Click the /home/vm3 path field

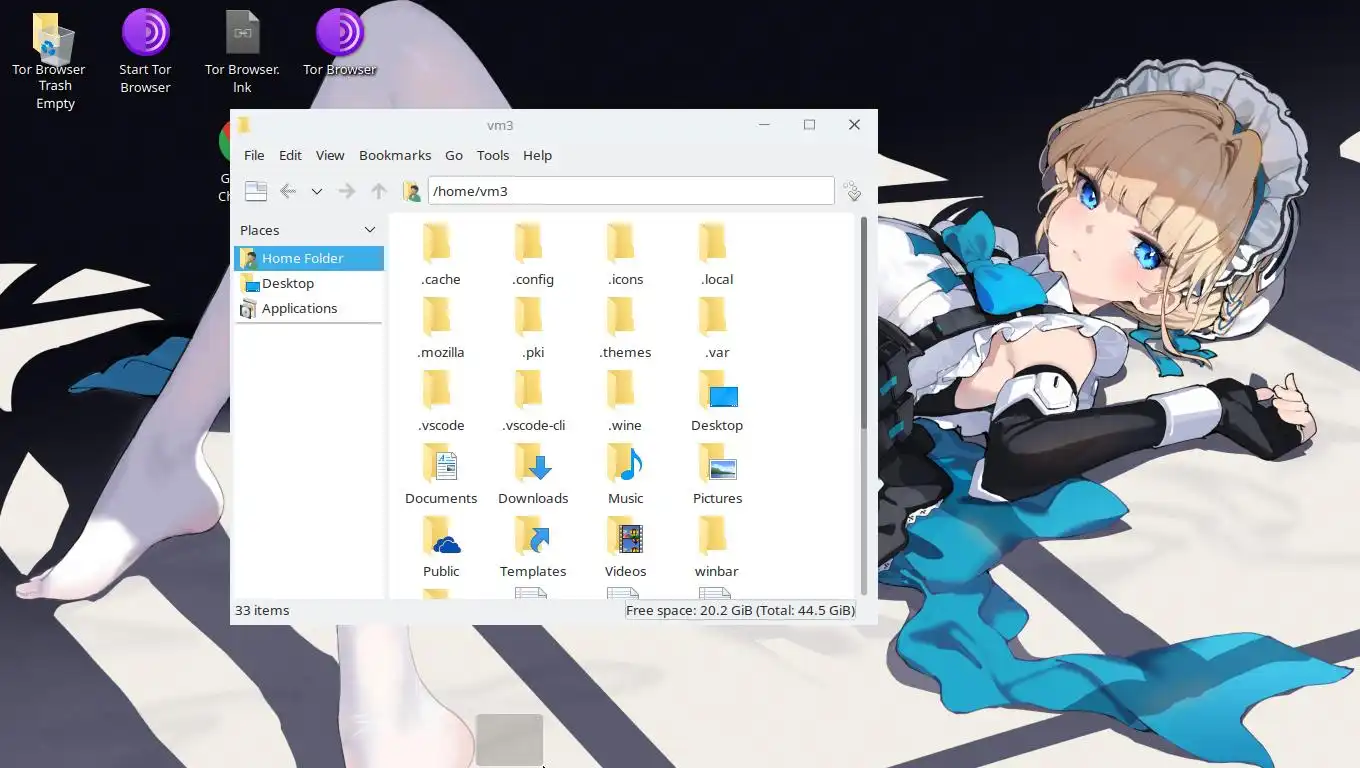tap(631, 191)
